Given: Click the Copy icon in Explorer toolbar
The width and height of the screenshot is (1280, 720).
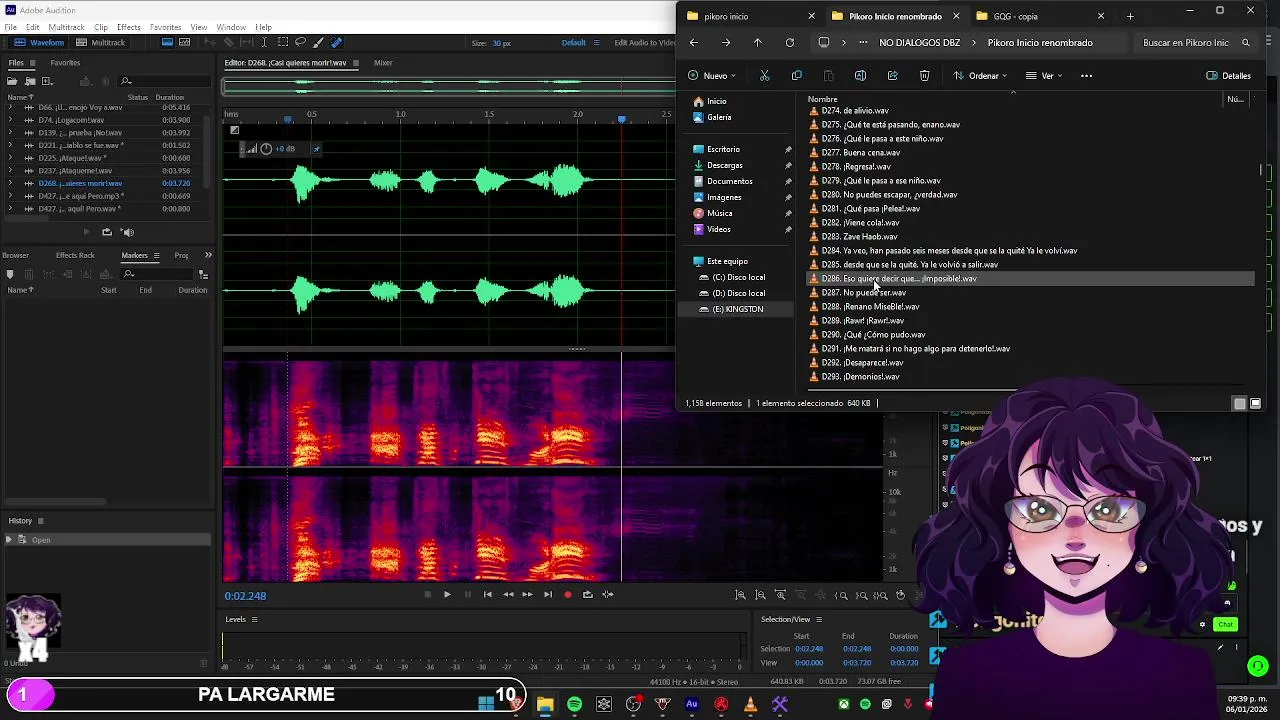Looking at the screenshot, I should point(796,76).
